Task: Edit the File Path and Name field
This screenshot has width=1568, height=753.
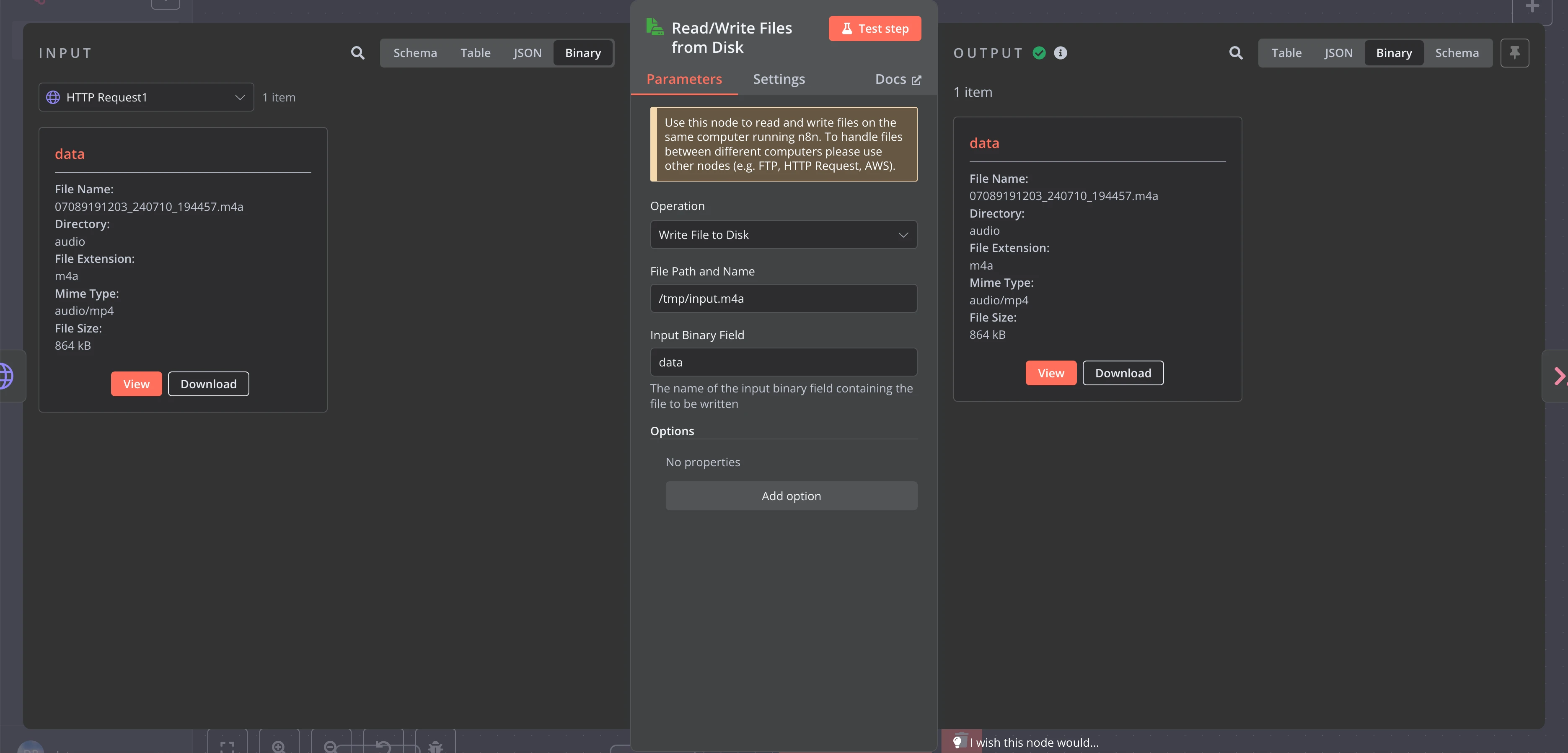Action: 783,299
